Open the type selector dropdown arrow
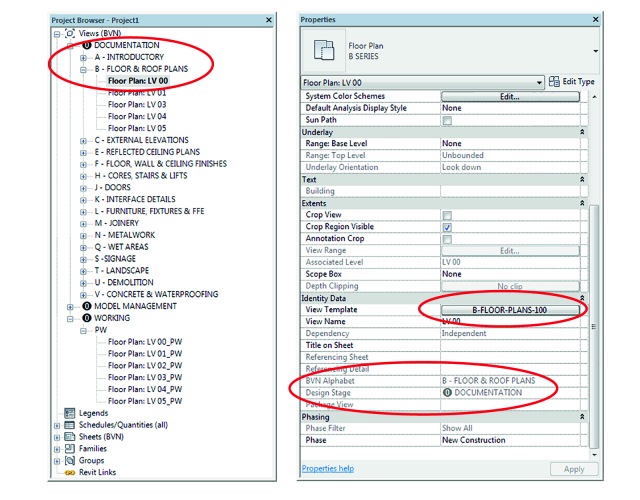 pyautogui.click(x=596, y=51)
